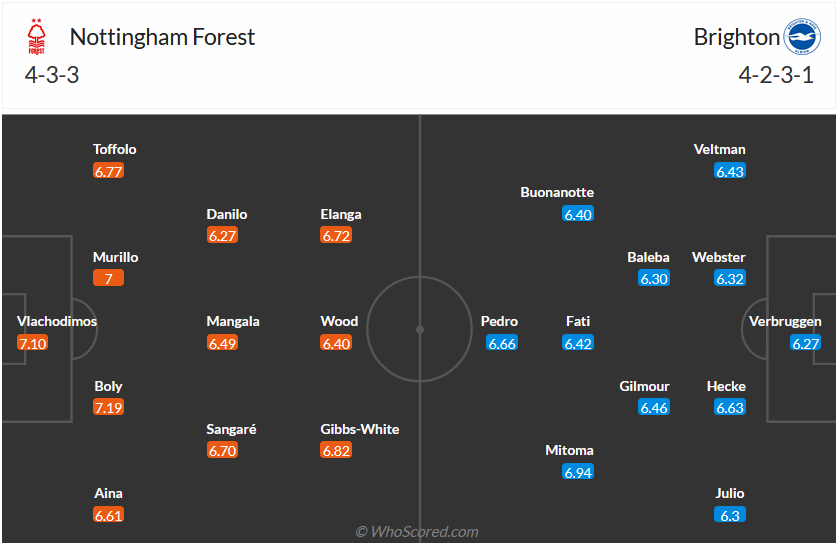Click the player name Pedro
Image resolution: width=837 pixels, height=543 pixels.
coord(499,321)
